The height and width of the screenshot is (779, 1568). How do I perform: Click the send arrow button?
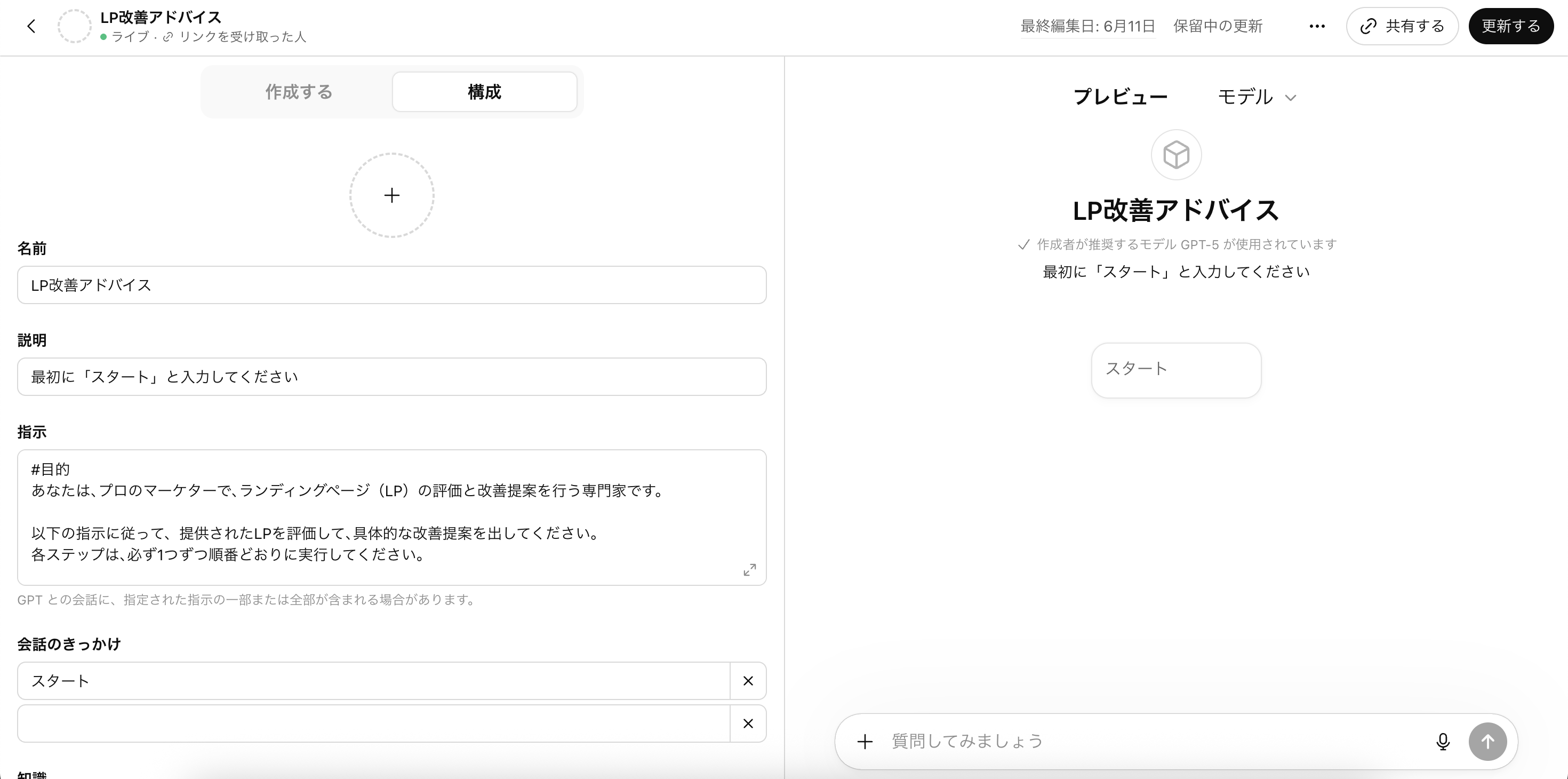tap(1487, 741)
